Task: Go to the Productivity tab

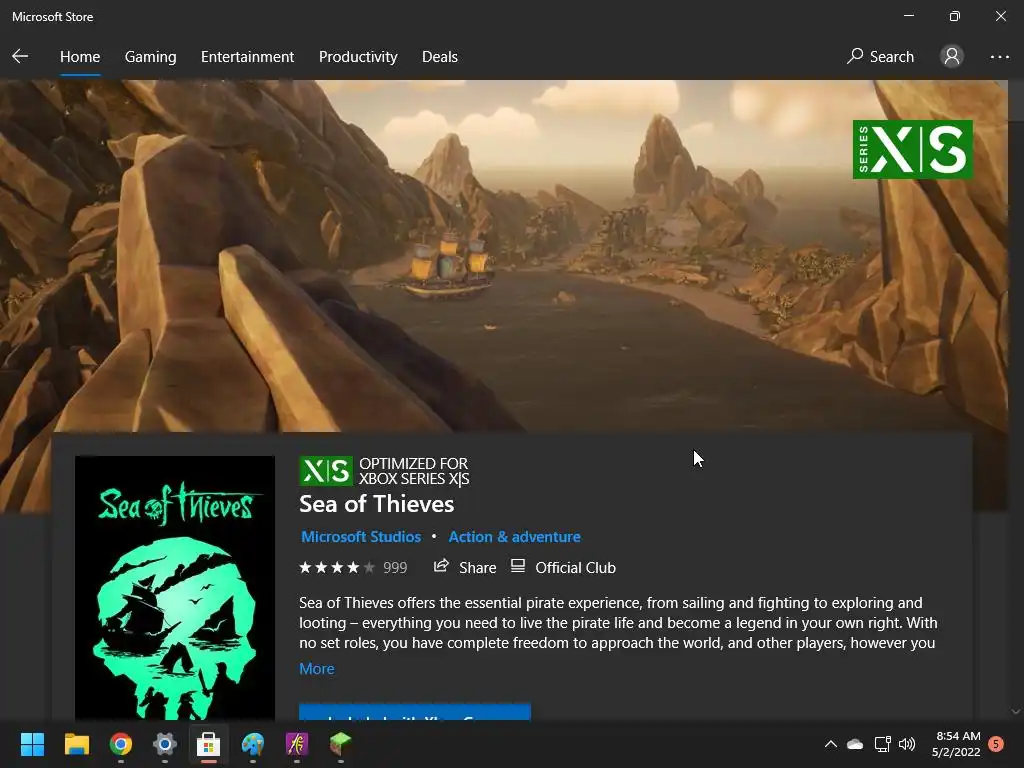Action: point(358,57)
